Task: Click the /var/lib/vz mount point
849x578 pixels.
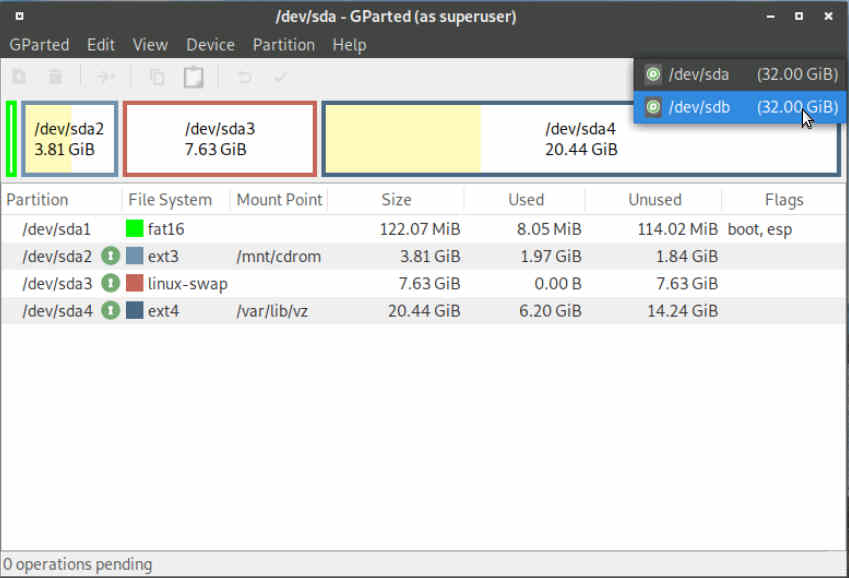Action: click(x=272, y=311)
